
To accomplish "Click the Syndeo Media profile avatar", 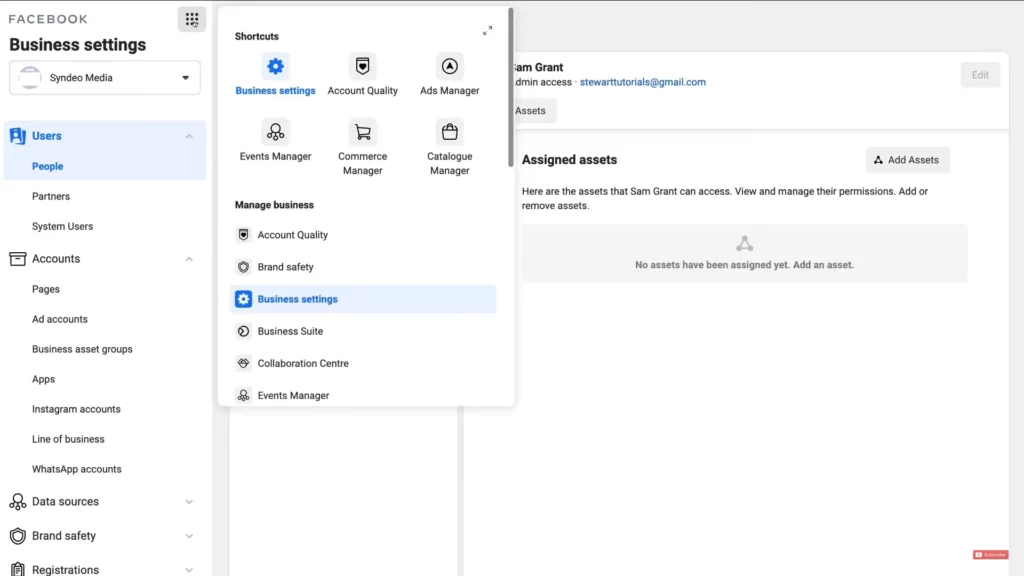I will click(x=29, y=78).
